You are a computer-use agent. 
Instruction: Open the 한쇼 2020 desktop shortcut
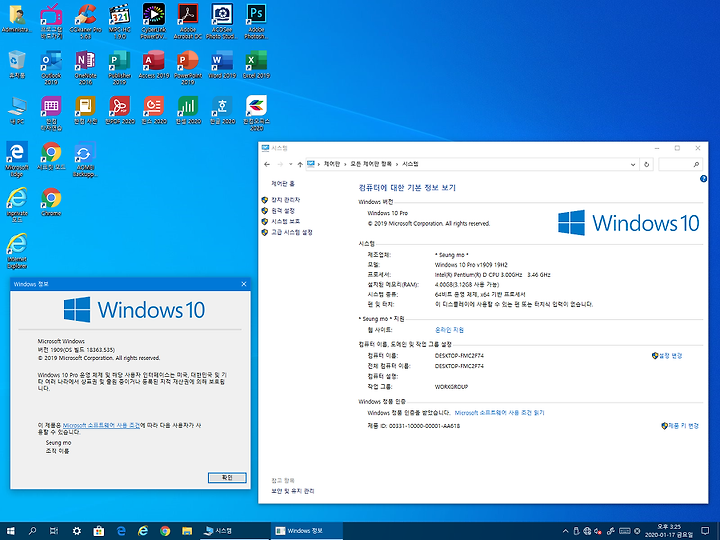pyautogui.click(x=154, y=110)
